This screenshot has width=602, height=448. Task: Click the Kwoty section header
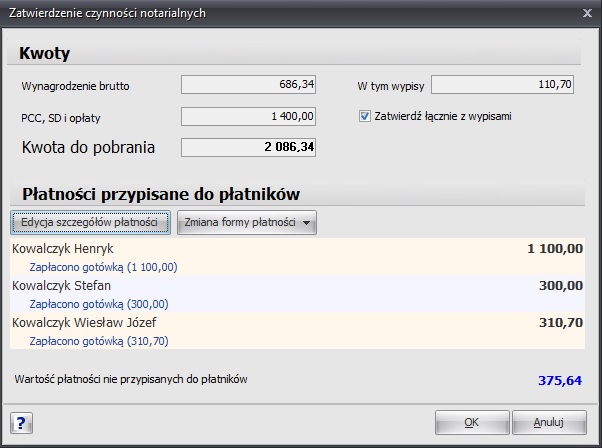pyautogui.click(x=45, y=54)
